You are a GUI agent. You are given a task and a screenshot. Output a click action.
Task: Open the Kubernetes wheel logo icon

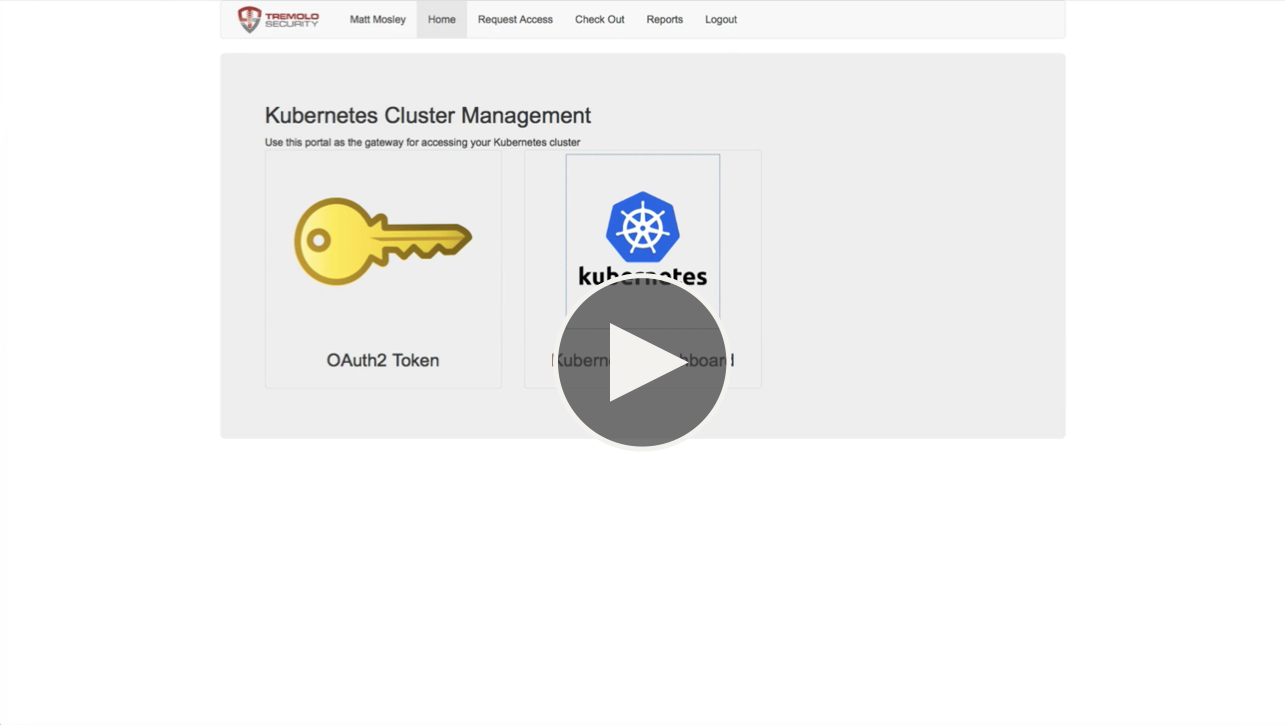tap(643, 228)
